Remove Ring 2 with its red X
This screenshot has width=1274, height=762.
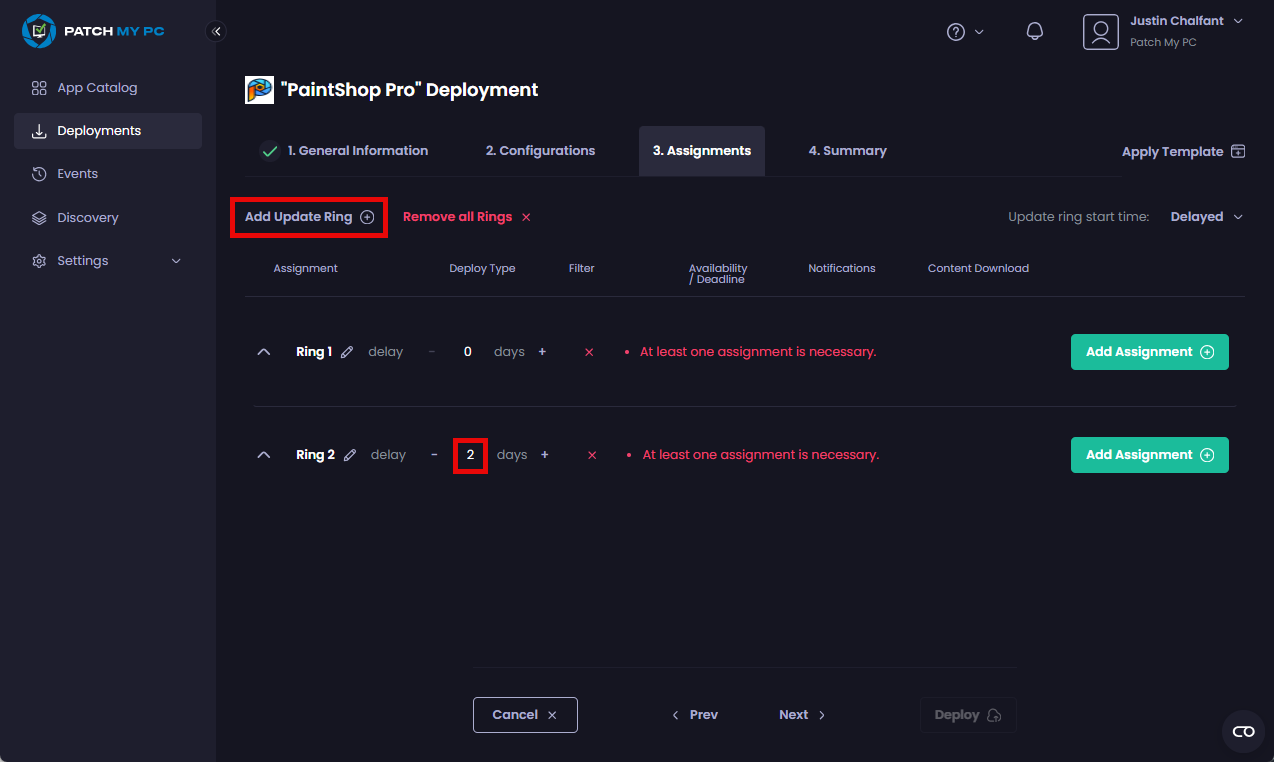coord(592,455)
